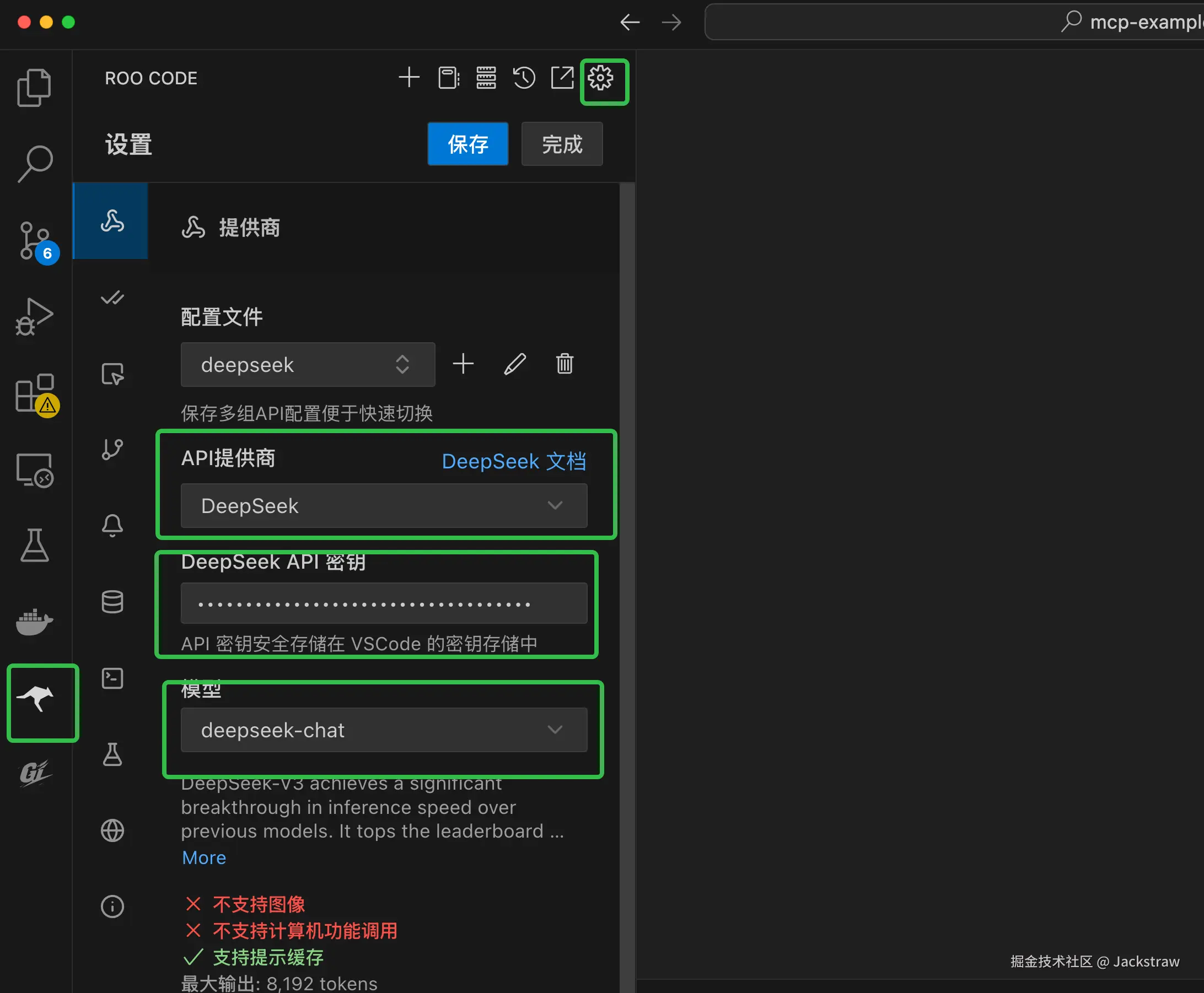
Task: Open deepseek-chat model dropdown
Action: coord(383,730)
